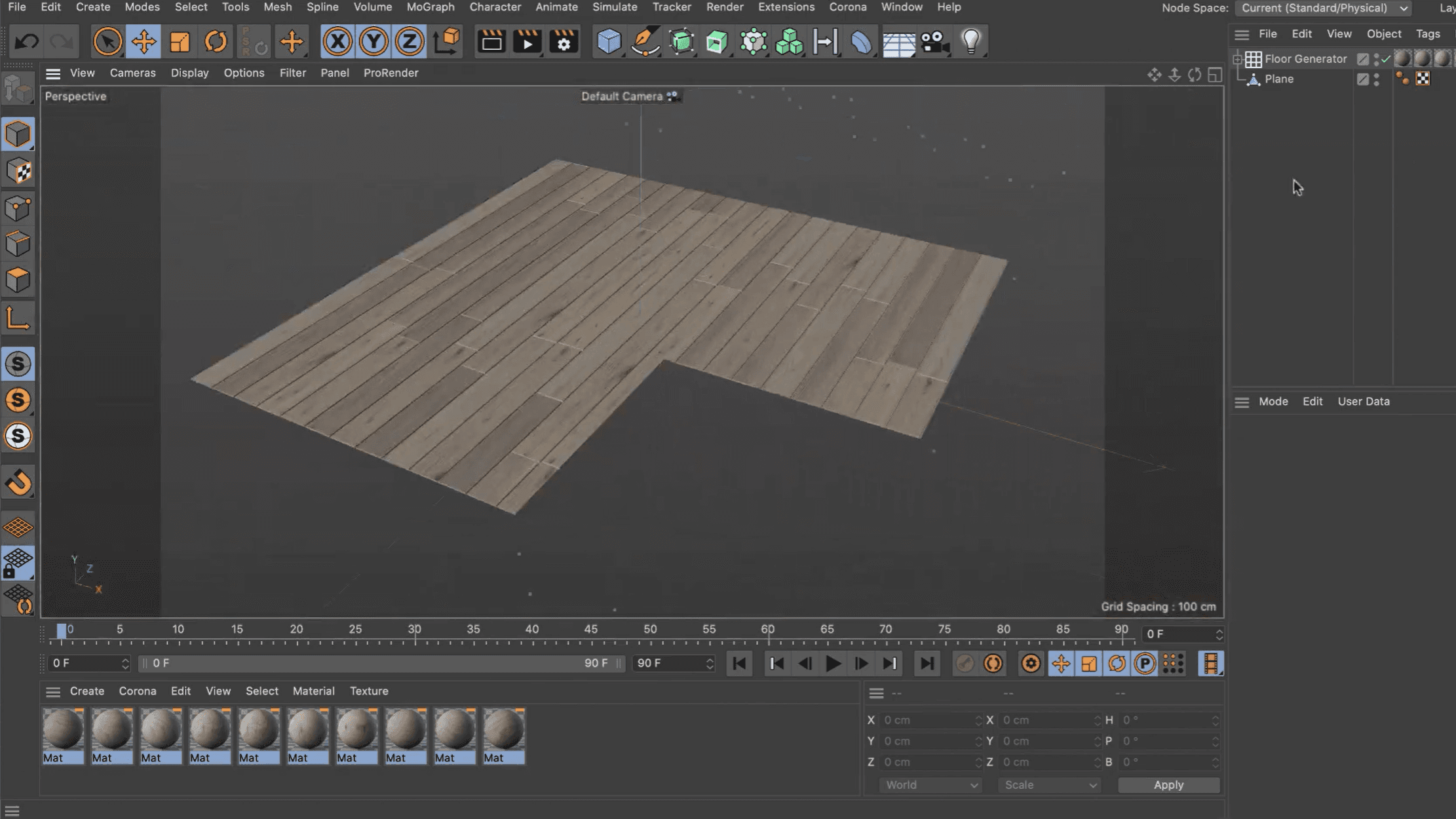Select the Move tool
The height and width of the screenshot is (819, 1456).
(143, 42)
